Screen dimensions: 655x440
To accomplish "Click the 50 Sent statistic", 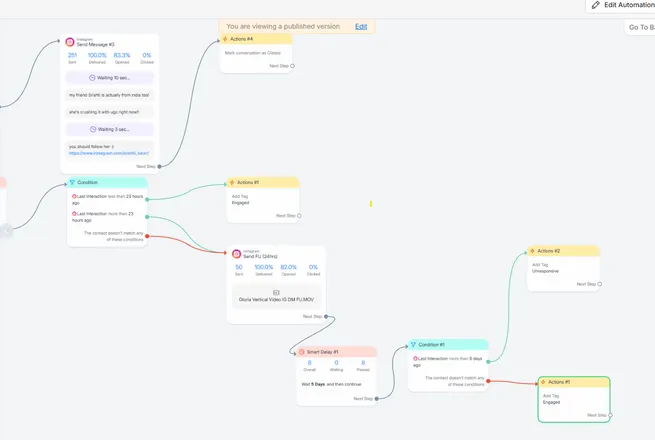I will tap(239, 270).
